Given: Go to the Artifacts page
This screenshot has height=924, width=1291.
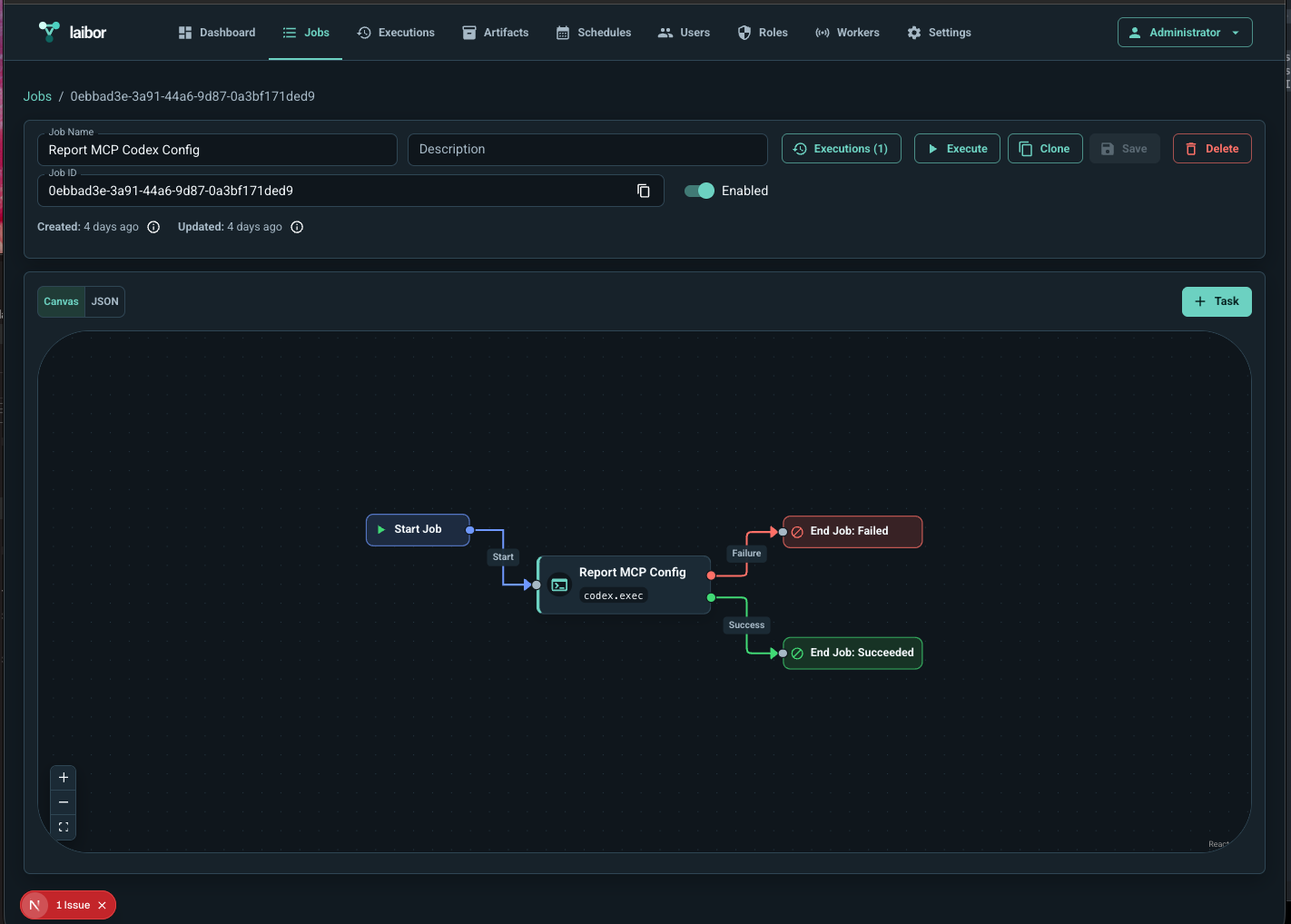Looking at the screenshot, I should click(496, 33).
